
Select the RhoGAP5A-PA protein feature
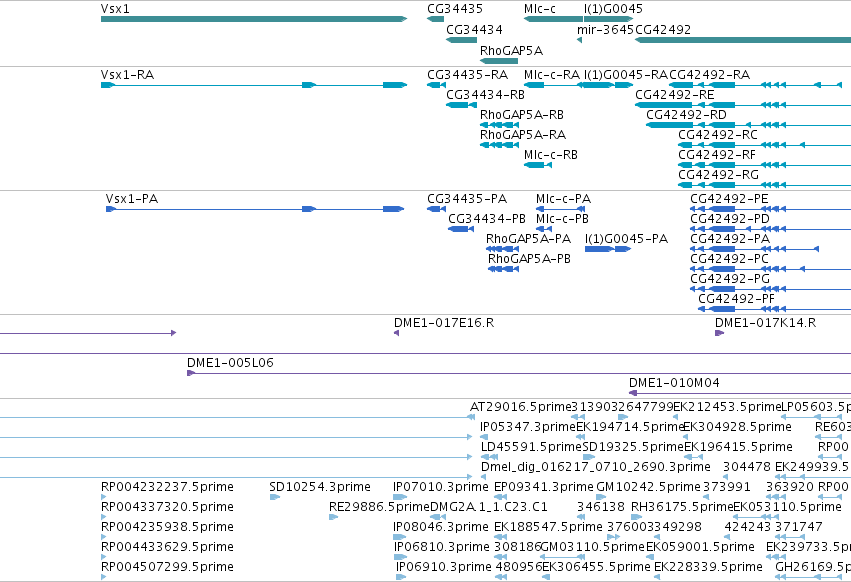(x=503, y=249)
